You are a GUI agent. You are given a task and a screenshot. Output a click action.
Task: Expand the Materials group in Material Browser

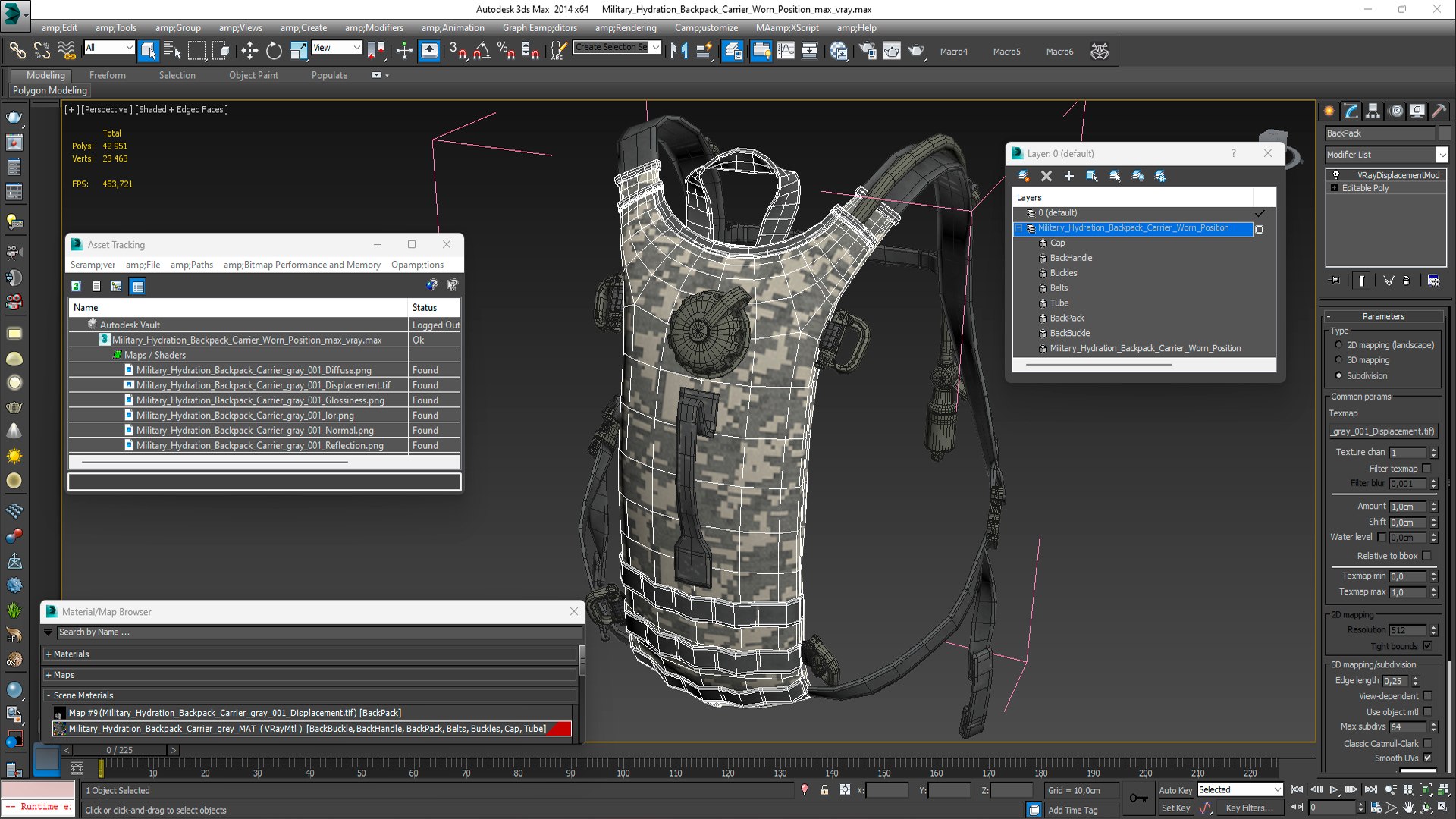pos(49,654)
